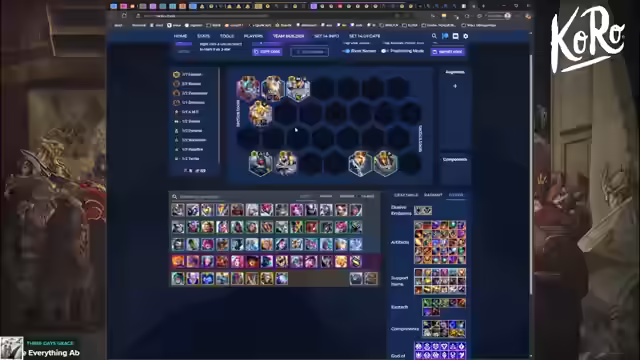The height and width of the screenshot is (360, 640).
Task: Expand the TOOLS navigation dropdown
Action: click(x=227, y=36)
